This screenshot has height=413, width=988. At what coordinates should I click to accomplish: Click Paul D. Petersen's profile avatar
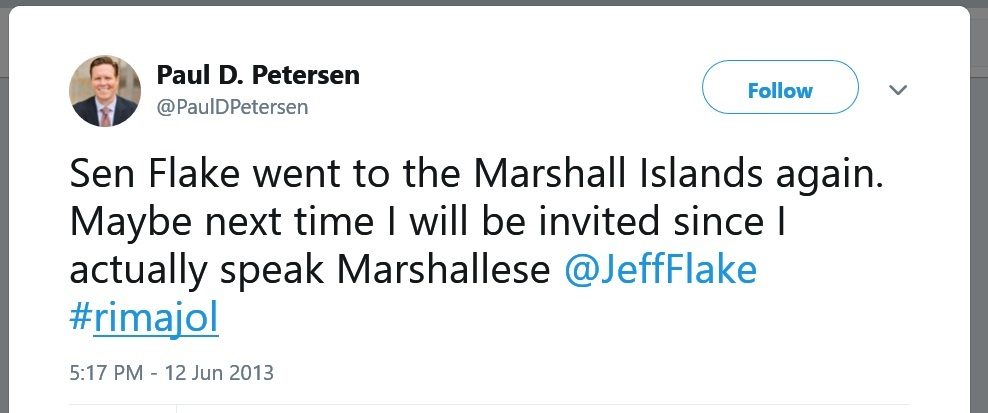point(105,91)
